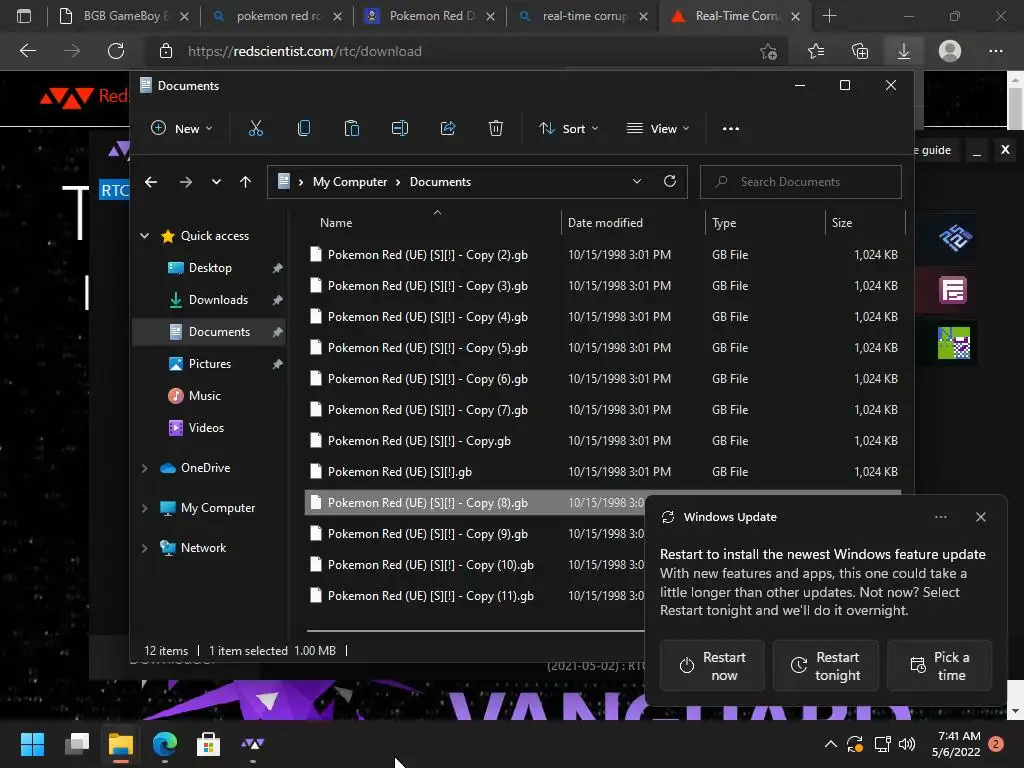
Task: Open RTC launcher icon on taskbar
Action: pyautogui.click(x=253, y=744)
